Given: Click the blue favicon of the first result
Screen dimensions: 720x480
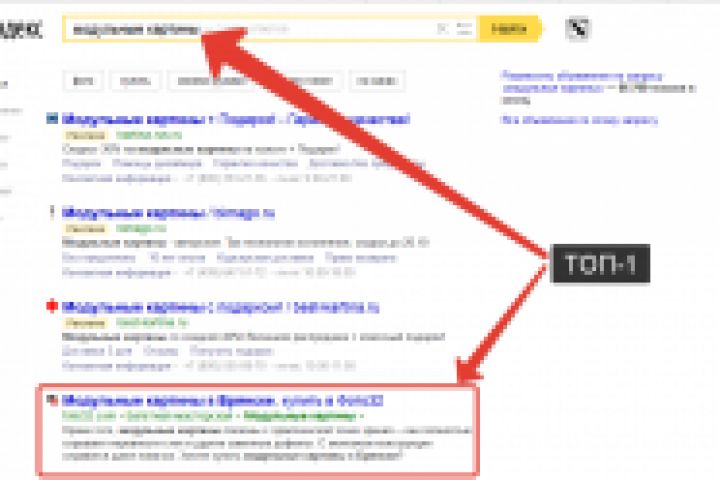Looking at the screenshot, I should click(52, 119).
